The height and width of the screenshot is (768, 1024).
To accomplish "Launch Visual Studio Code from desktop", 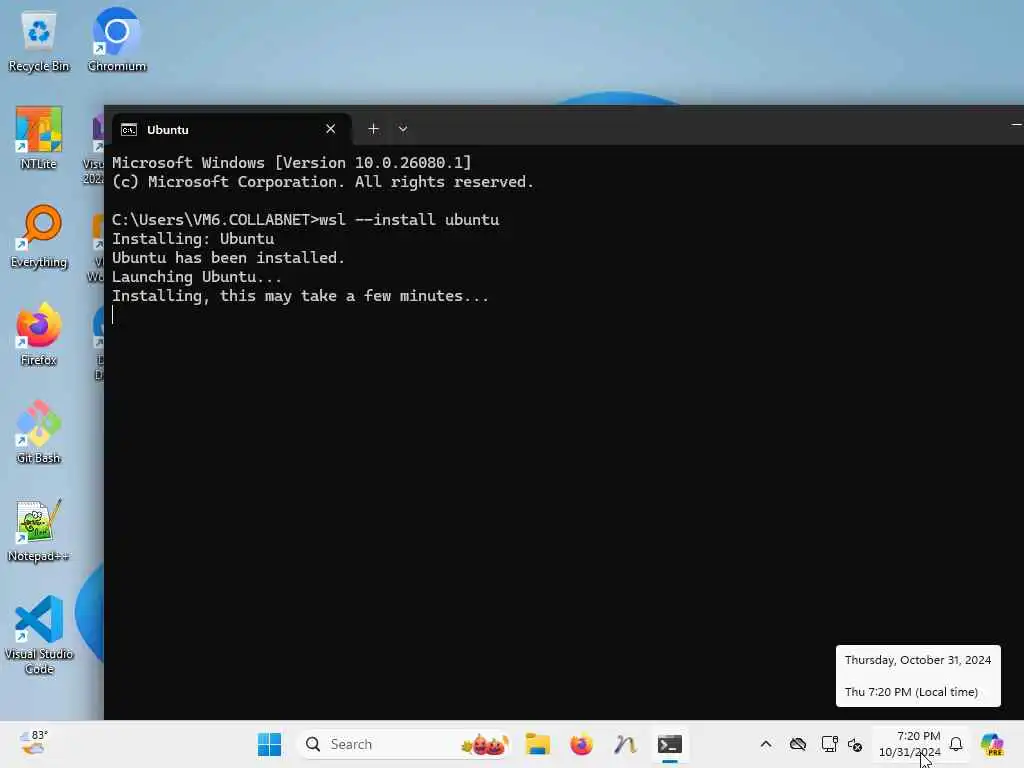I will [x=39, y=635].
